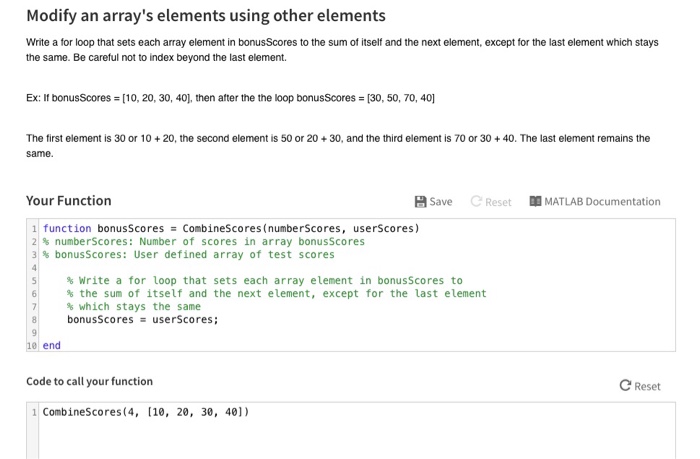The image size is (700, 459).
Task: Click the page title about modifying array elements
Action: point(206,16)
